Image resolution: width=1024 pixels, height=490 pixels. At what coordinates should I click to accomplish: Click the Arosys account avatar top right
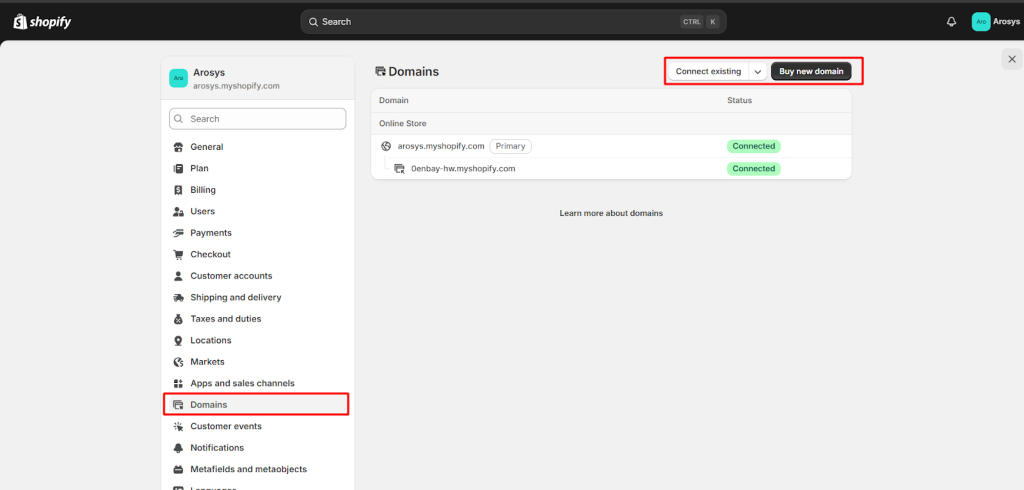(x=981, y=22)
